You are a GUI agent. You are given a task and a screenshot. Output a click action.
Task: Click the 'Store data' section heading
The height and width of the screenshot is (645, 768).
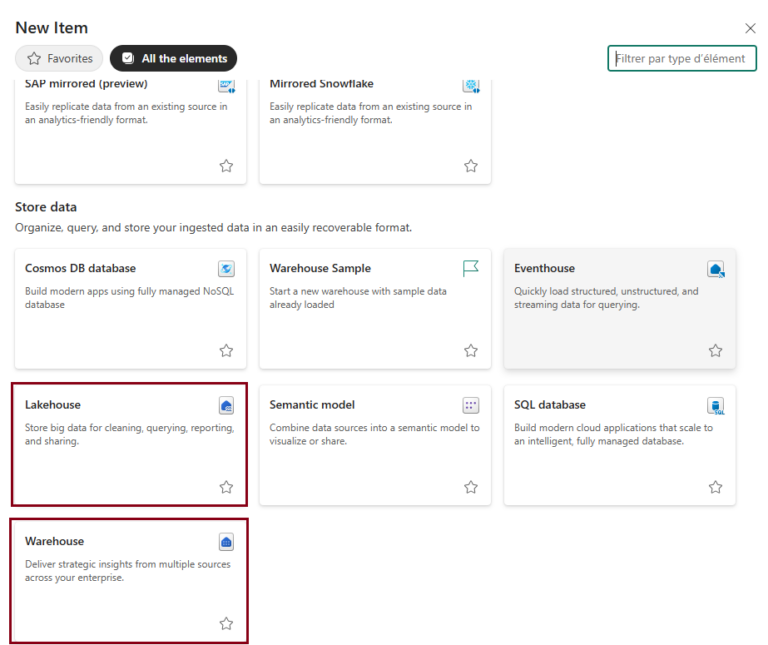point(46,207)
